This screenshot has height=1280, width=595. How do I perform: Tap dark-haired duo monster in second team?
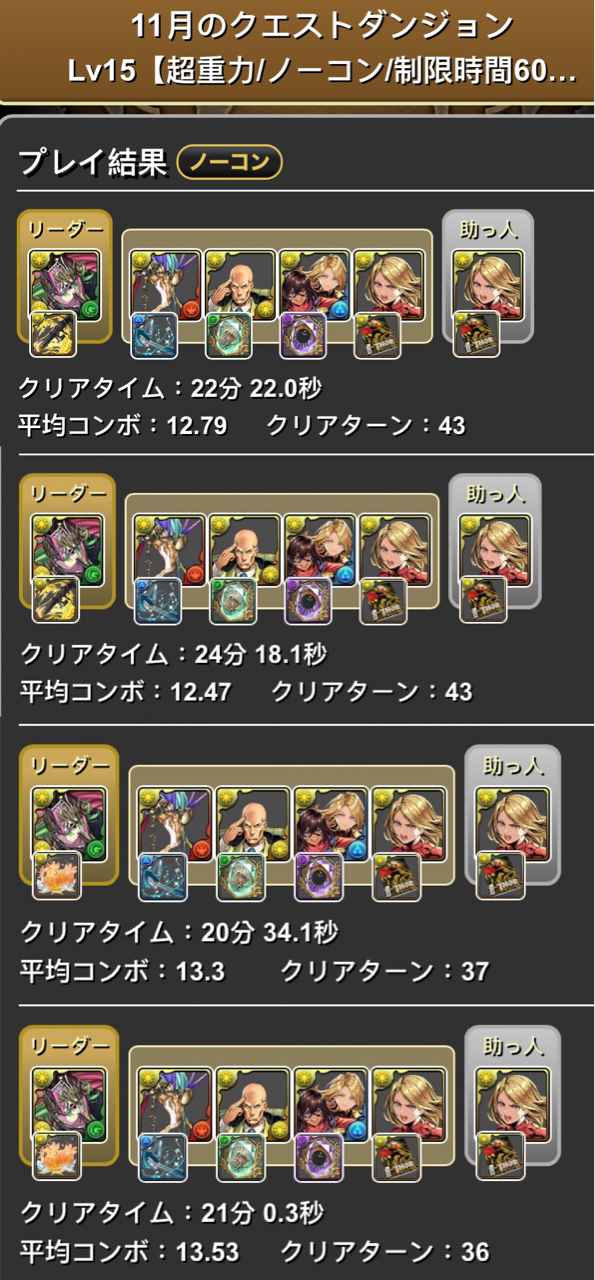(x=320, y=548)
